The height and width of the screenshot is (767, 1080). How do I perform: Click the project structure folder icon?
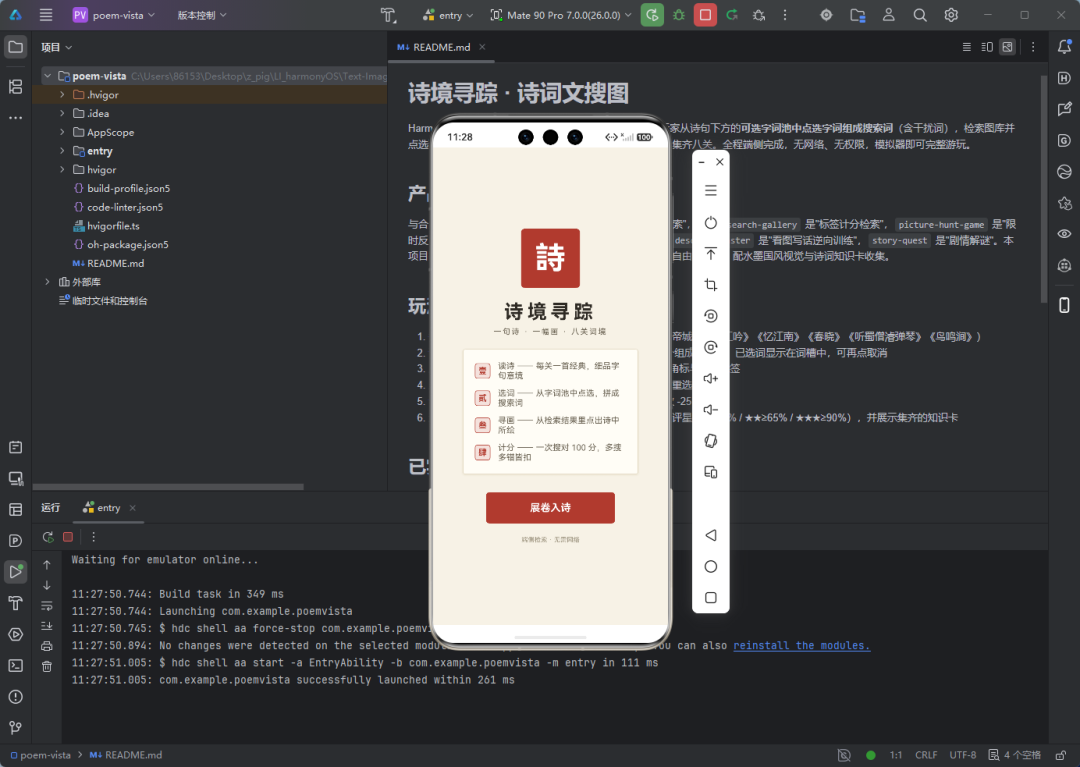(x=858, y=14)
